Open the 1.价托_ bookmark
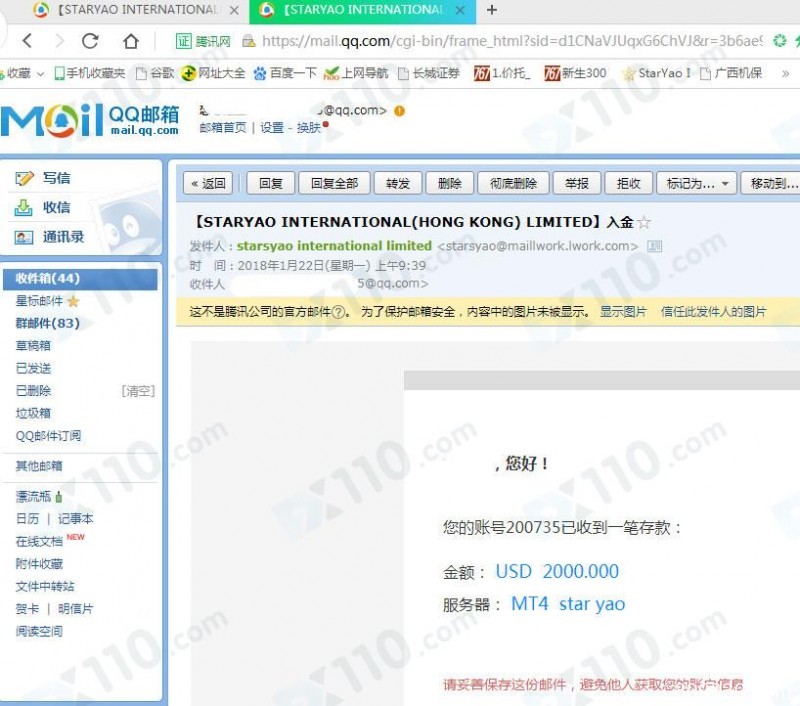 click(503, 73)
